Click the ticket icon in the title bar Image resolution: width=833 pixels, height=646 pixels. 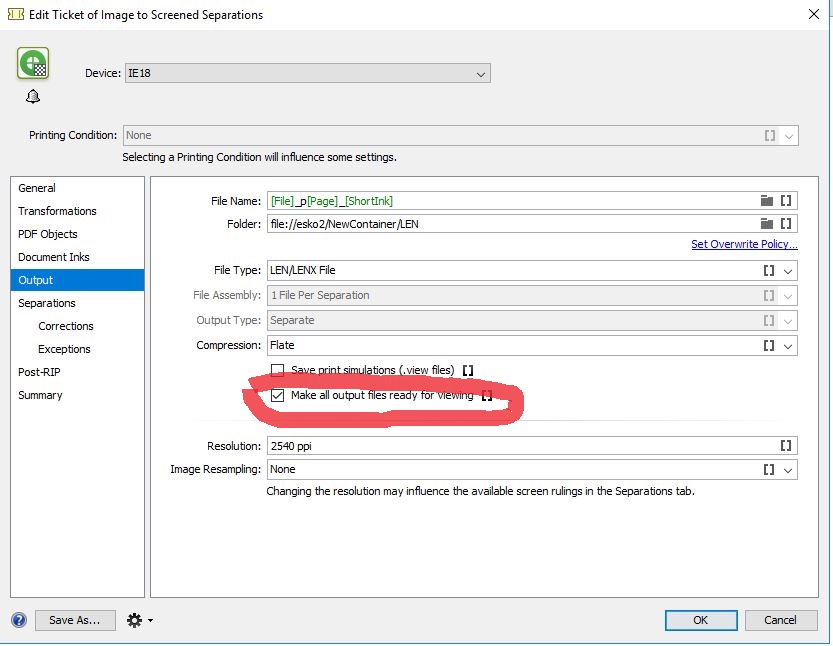click(16, 14)
